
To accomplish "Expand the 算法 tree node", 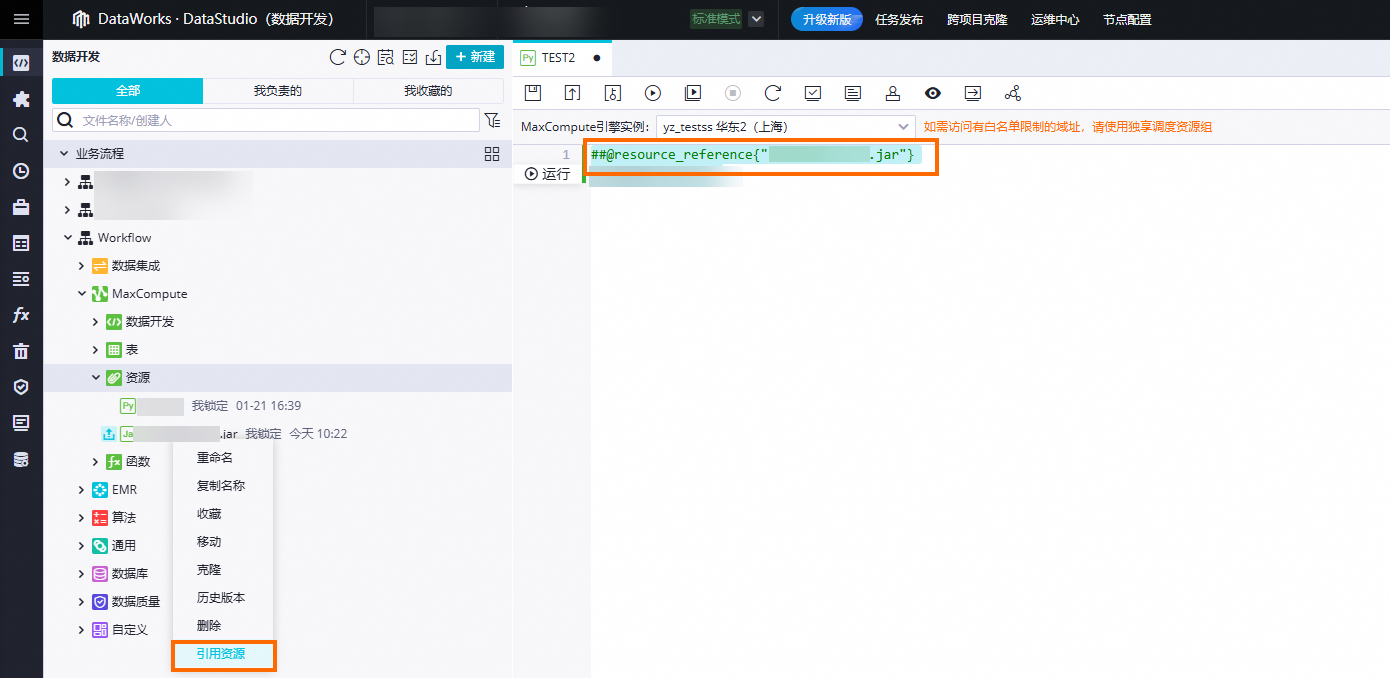I will pyautogui.click(x=82, y=518).
